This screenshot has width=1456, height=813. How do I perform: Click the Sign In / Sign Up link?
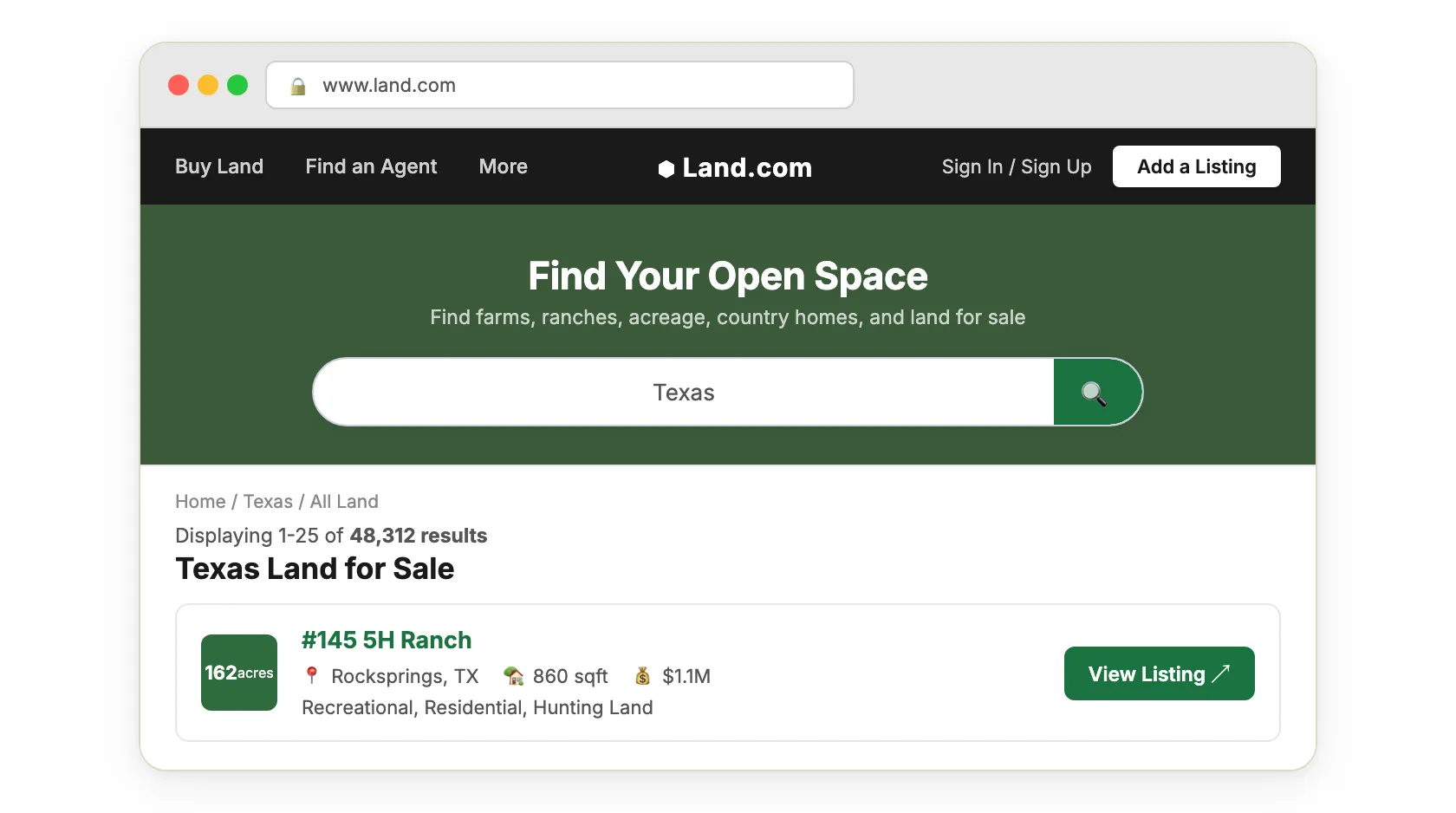coord(1016,166)
